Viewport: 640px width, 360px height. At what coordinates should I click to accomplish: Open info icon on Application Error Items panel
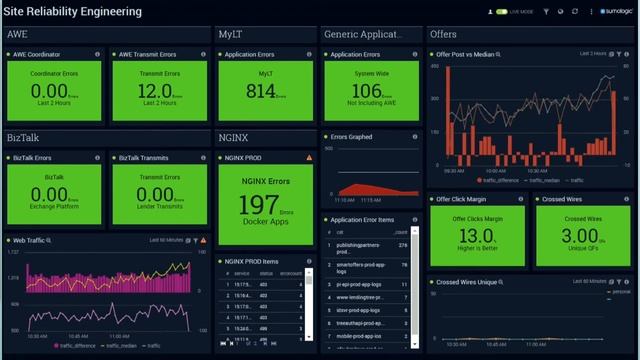pyautogui.click(x=415, y=220)
